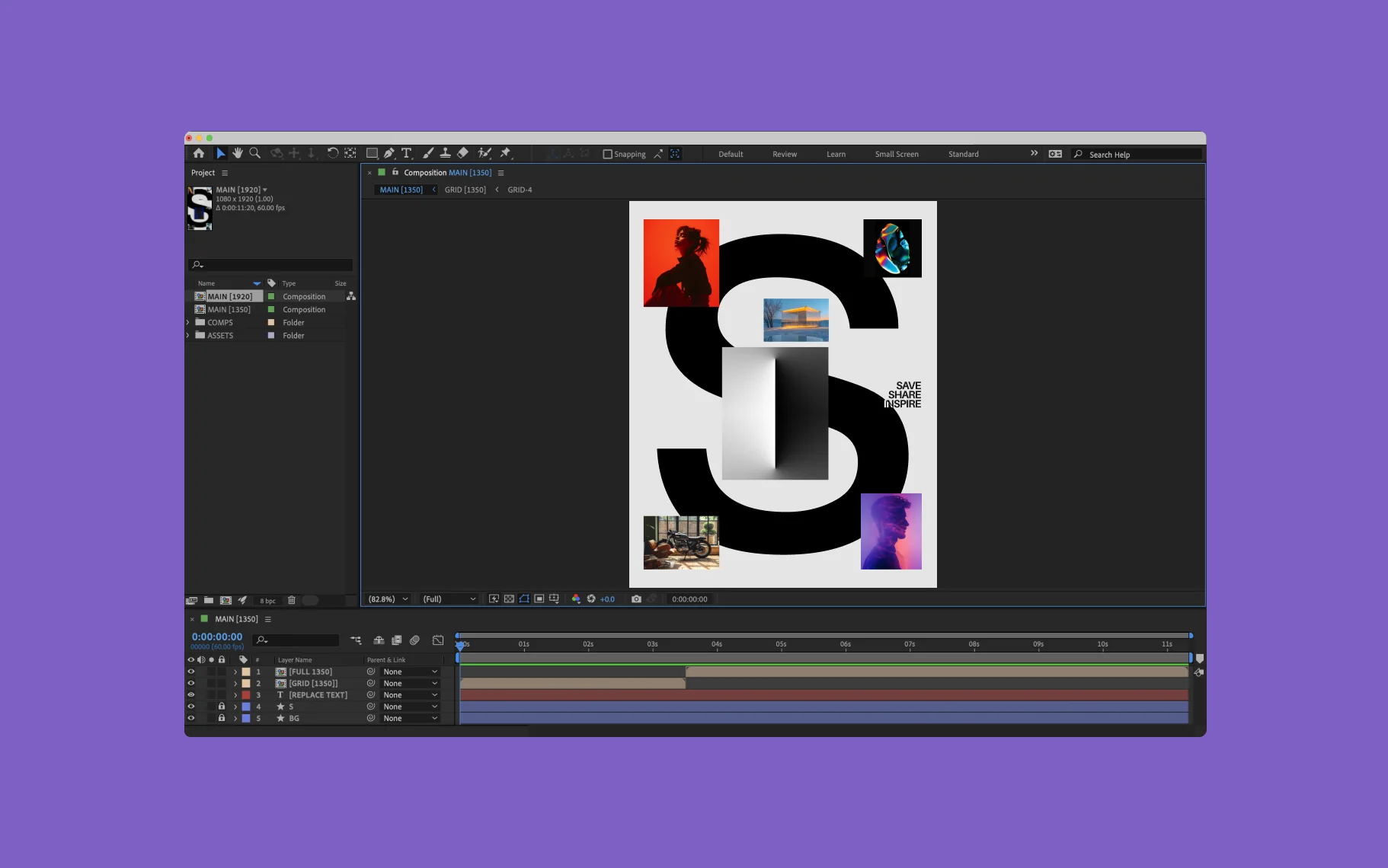Activate the Puppet Pin tool
The width and height of the screenshot is (1388, 868).
pos(504,153)
